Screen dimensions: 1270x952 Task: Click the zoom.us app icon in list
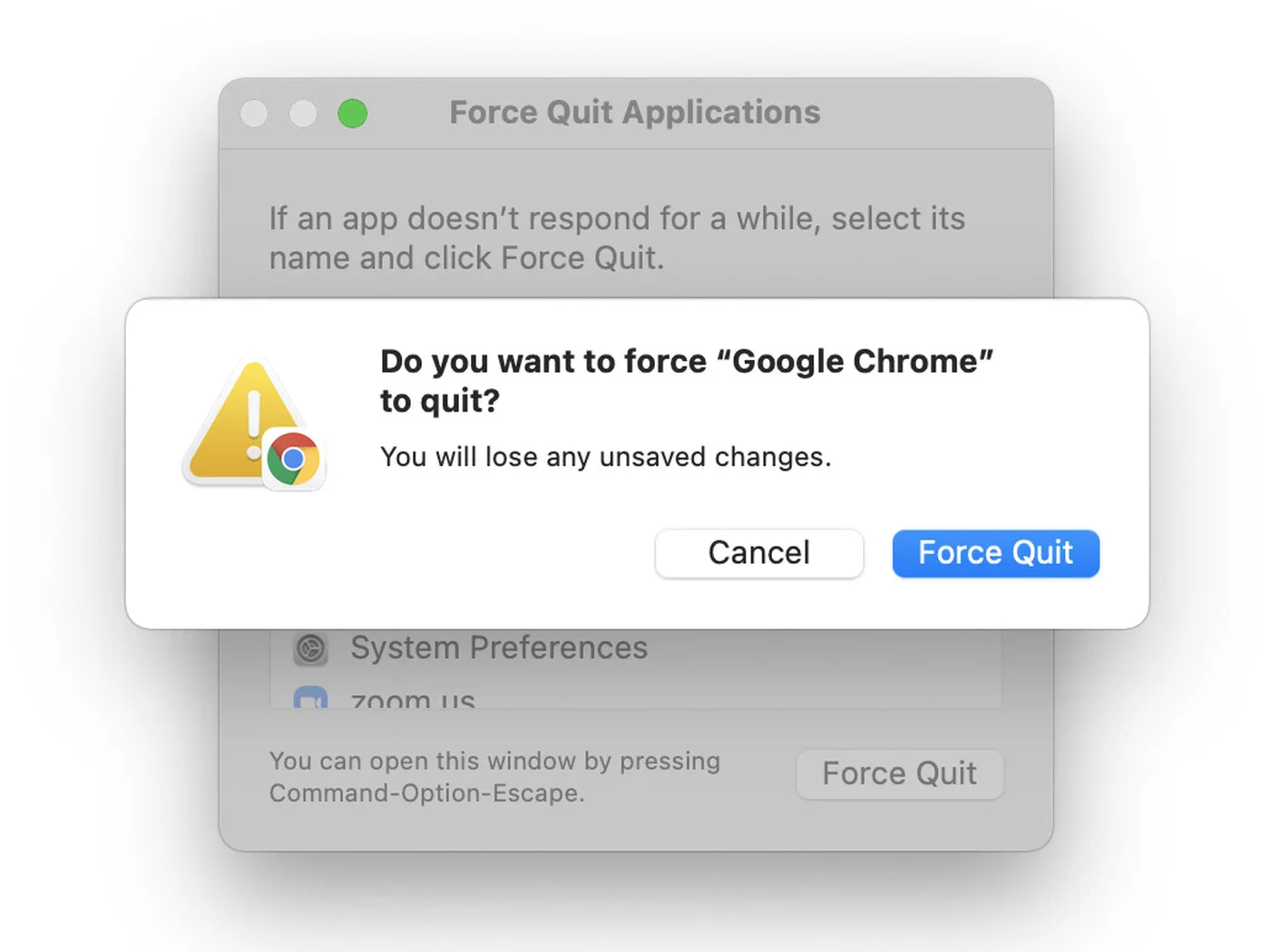310,698
